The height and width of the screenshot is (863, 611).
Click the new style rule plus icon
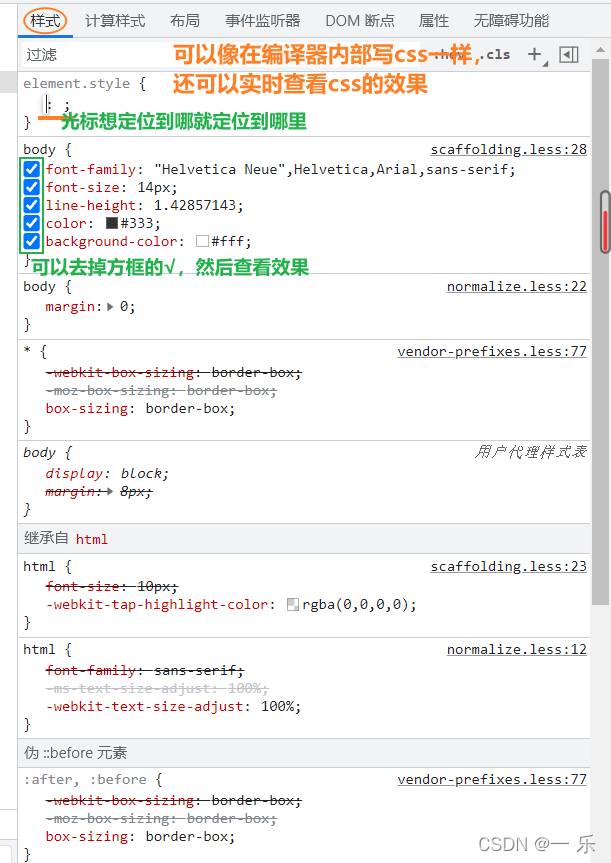point(534,54)
